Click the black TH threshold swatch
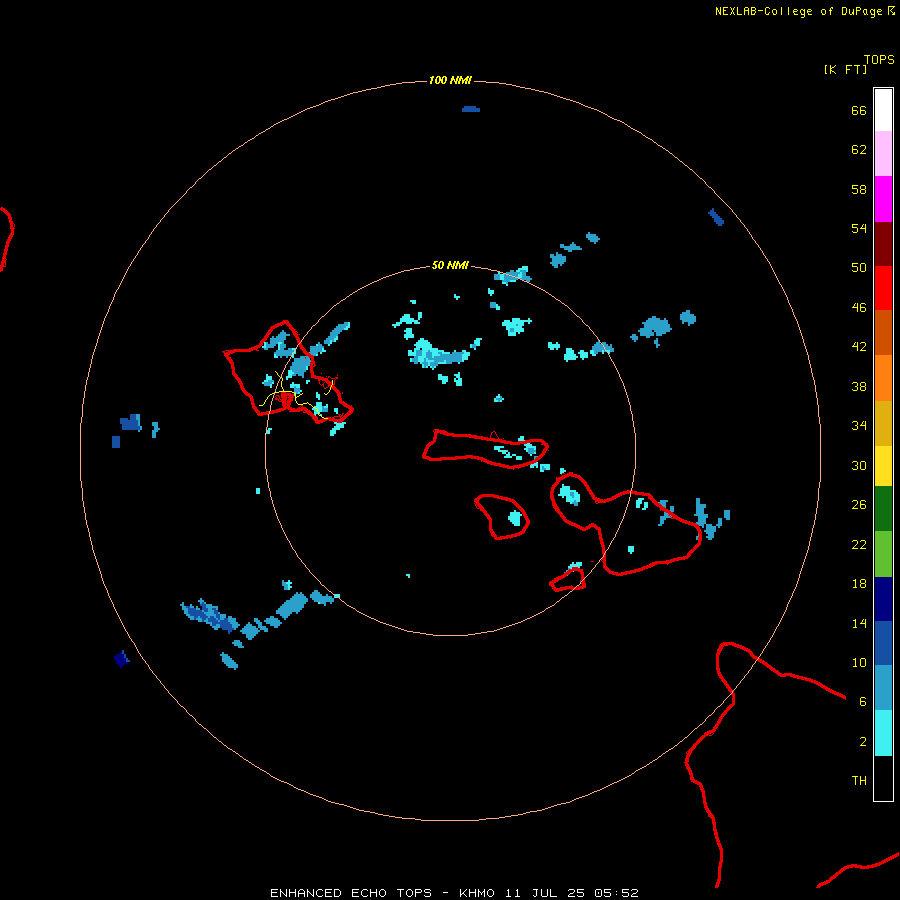 (x=883, y=778)
